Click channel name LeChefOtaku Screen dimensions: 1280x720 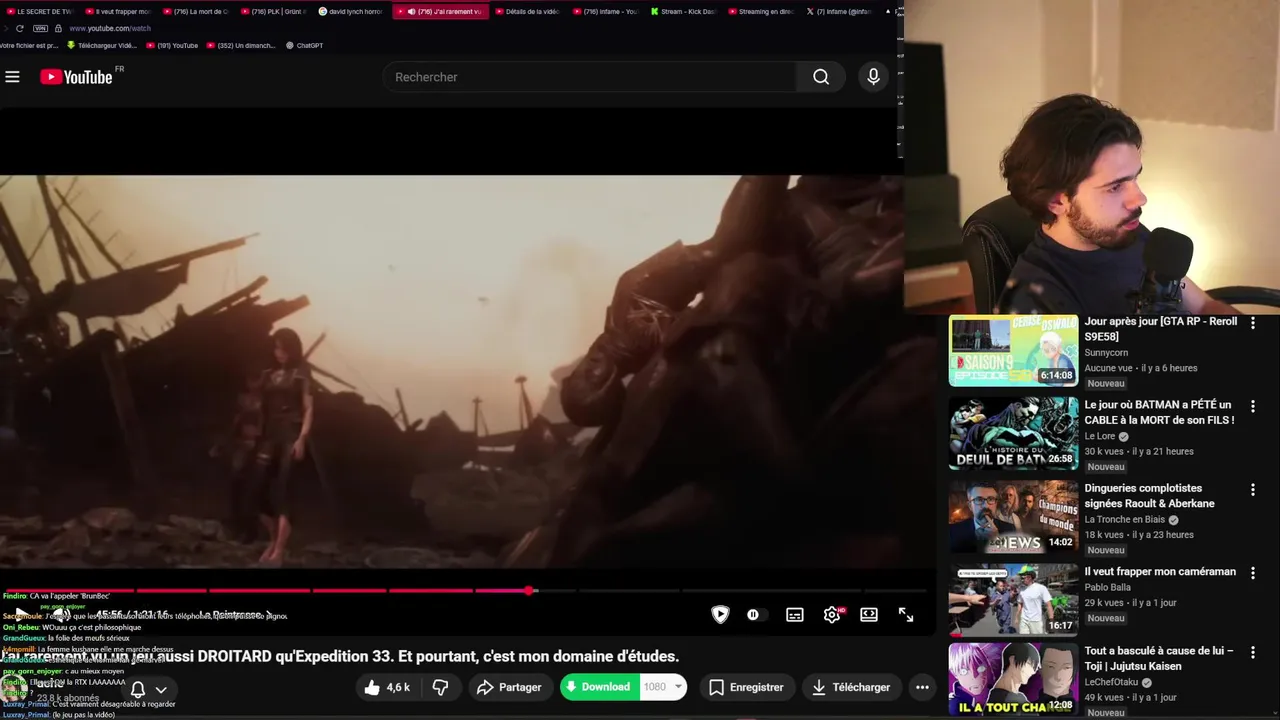pyautogui.click(x=1112, y=682)
